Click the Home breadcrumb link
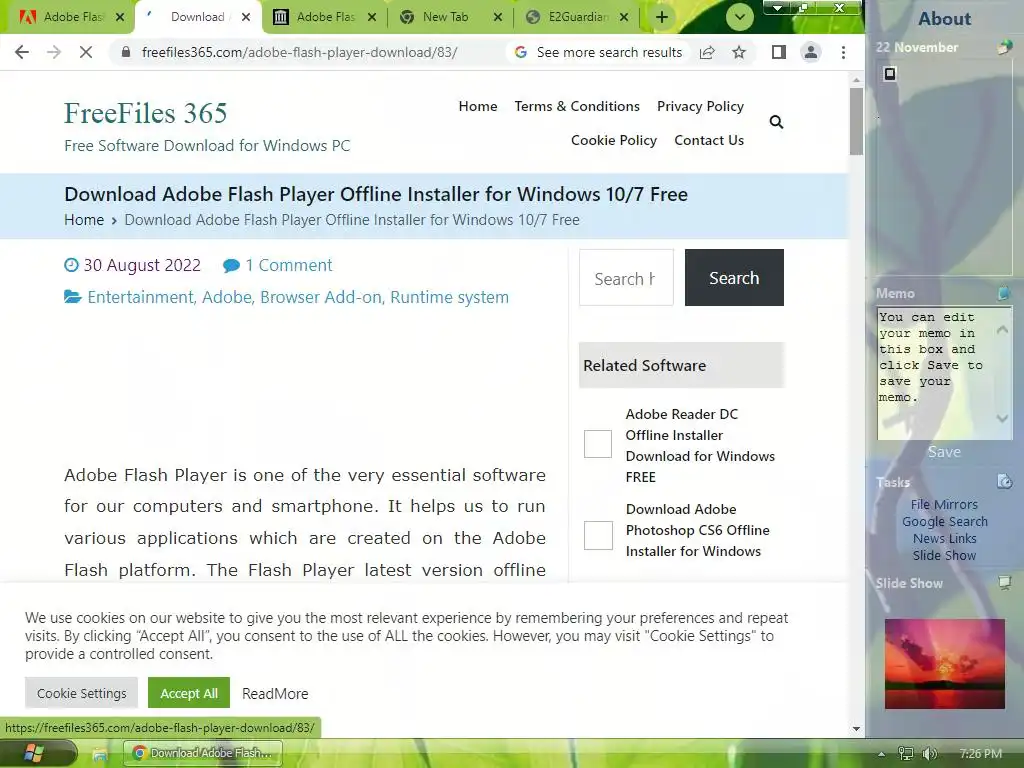Viewport: 1024px width, 768px height. coord(84,220)
